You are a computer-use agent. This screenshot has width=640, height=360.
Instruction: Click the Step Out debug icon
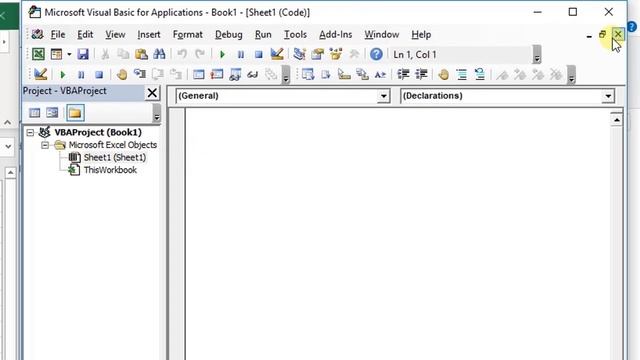point(176,74)
